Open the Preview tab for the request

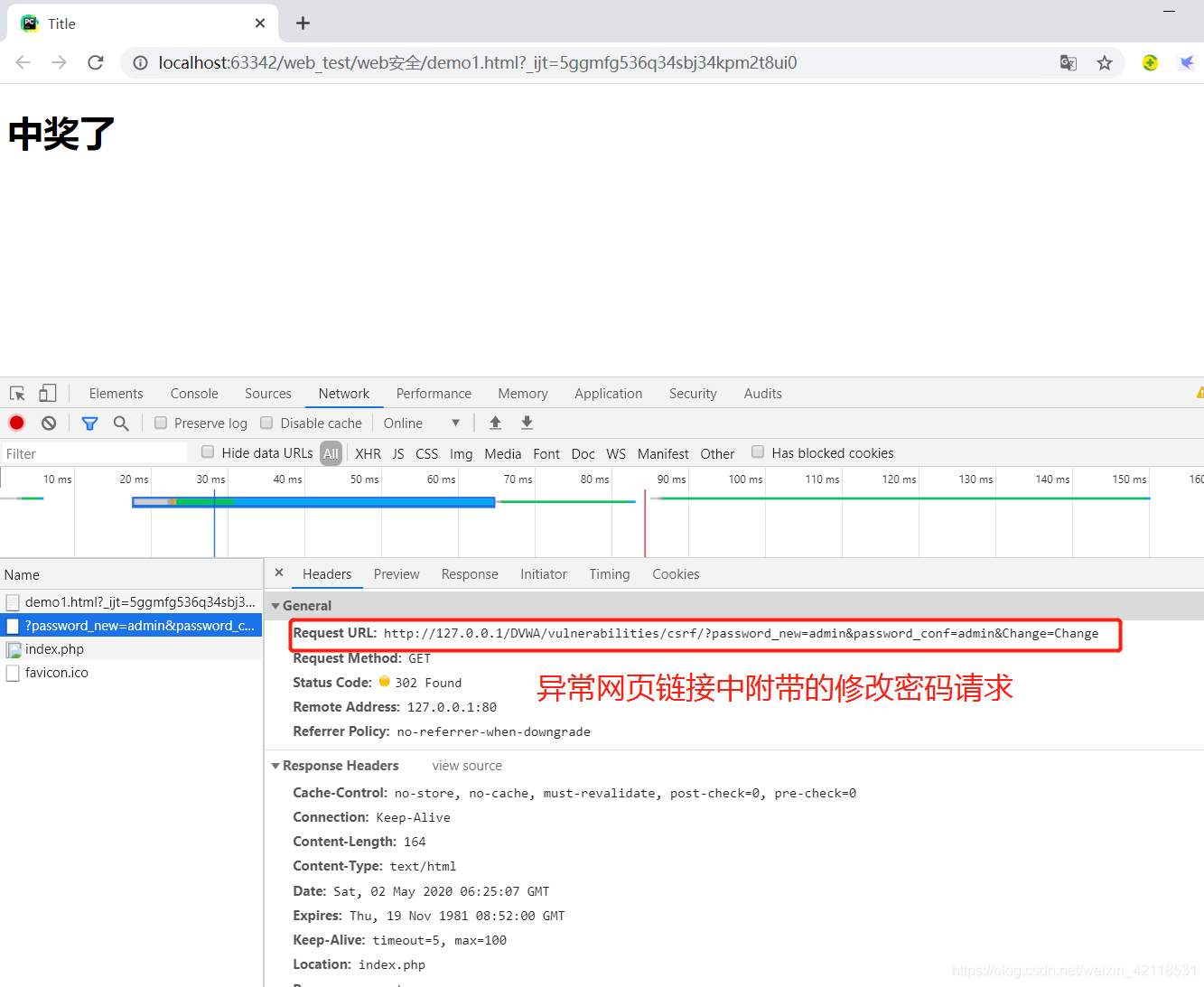pos(396,573)
